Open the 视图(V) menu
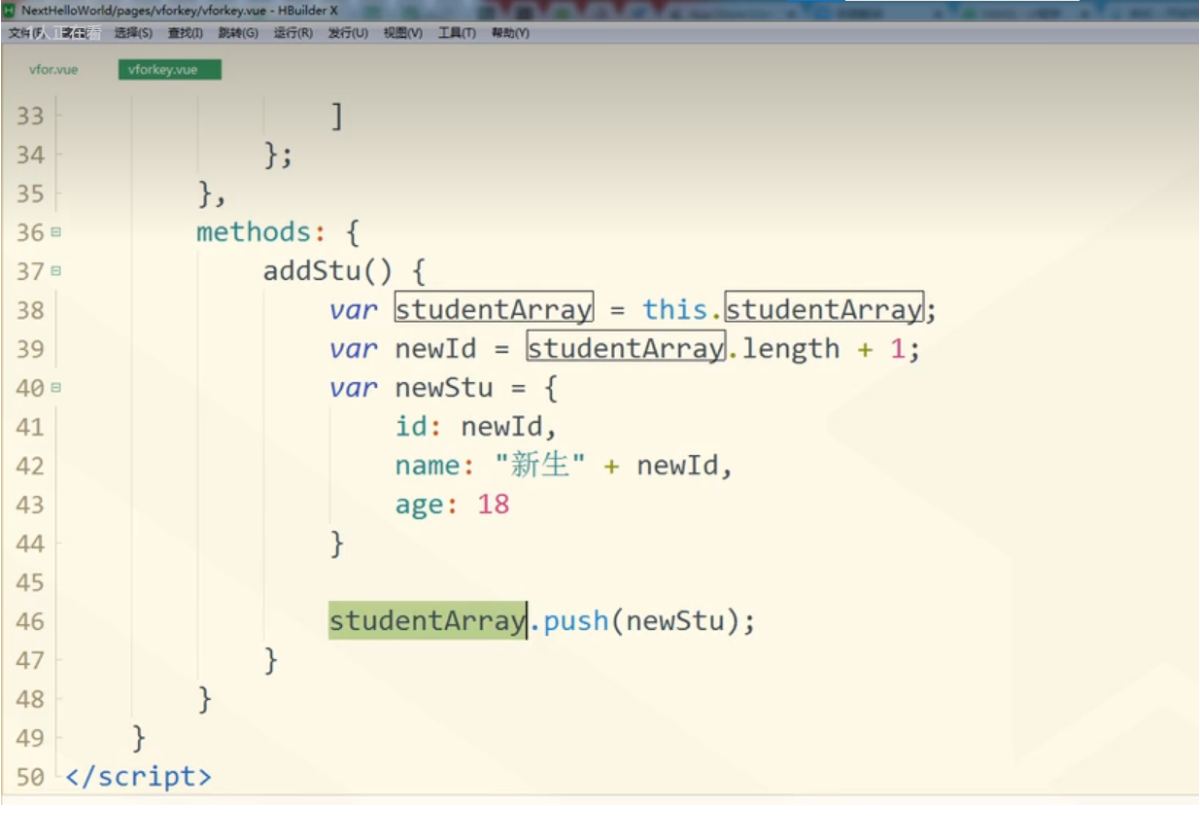This screenshot has width=1200, height=827. coord(403,33)
